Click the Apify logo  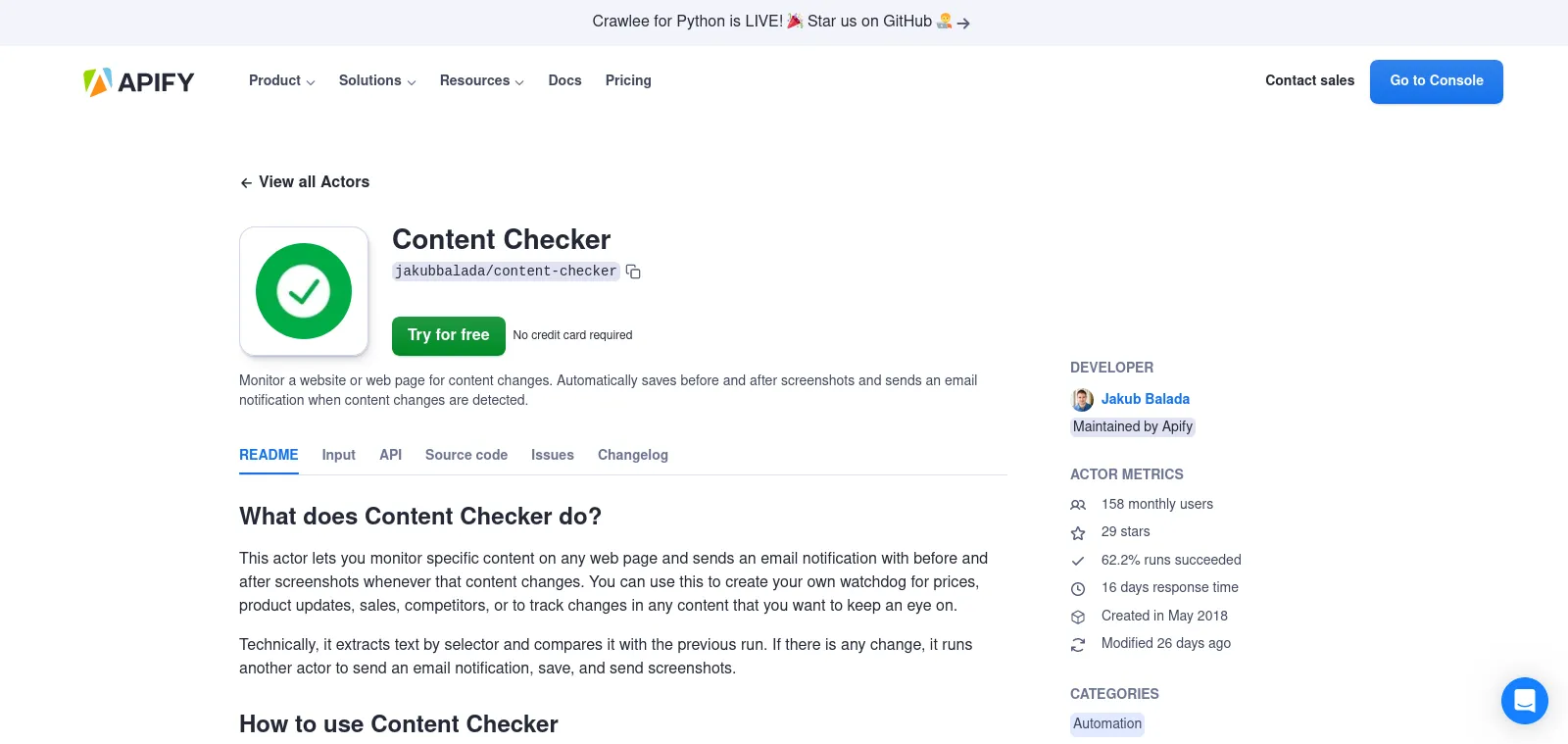139,81
